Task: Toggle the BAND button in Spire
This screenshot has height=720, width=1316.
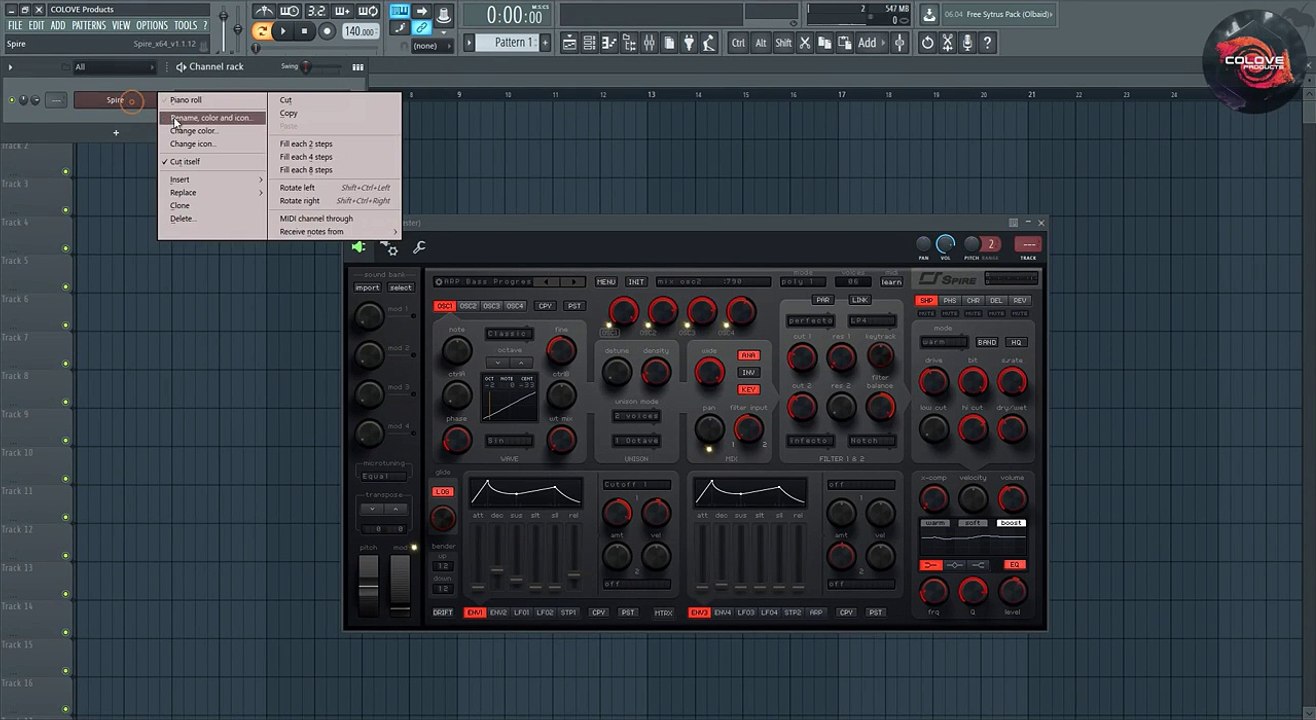Action: 987,342
